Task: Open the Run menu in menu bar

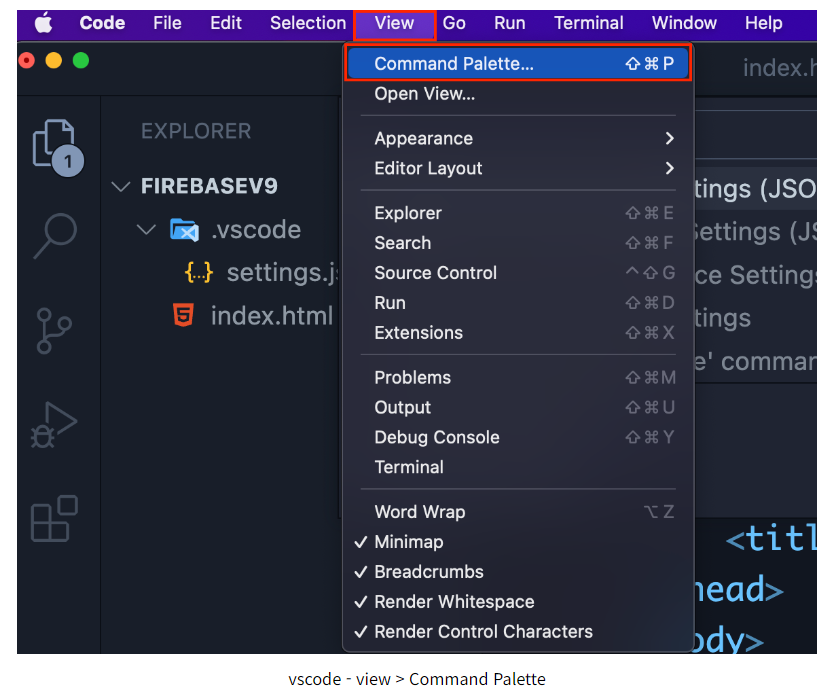Action: [x=510, y=23]
